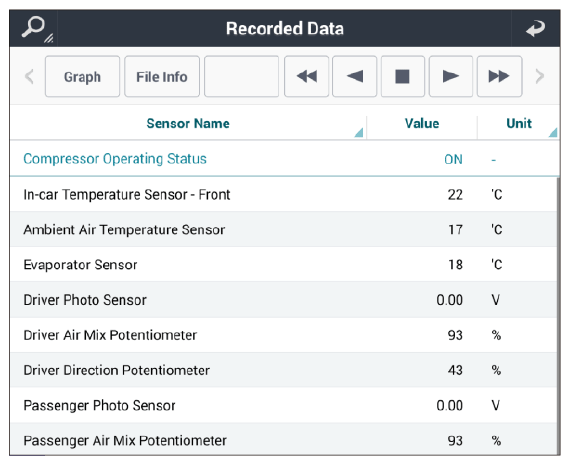Image resolution: width=570 pixels, height=465 pixels.
Task: Show more toolbar items with right chevron
Action: (540, 76)
